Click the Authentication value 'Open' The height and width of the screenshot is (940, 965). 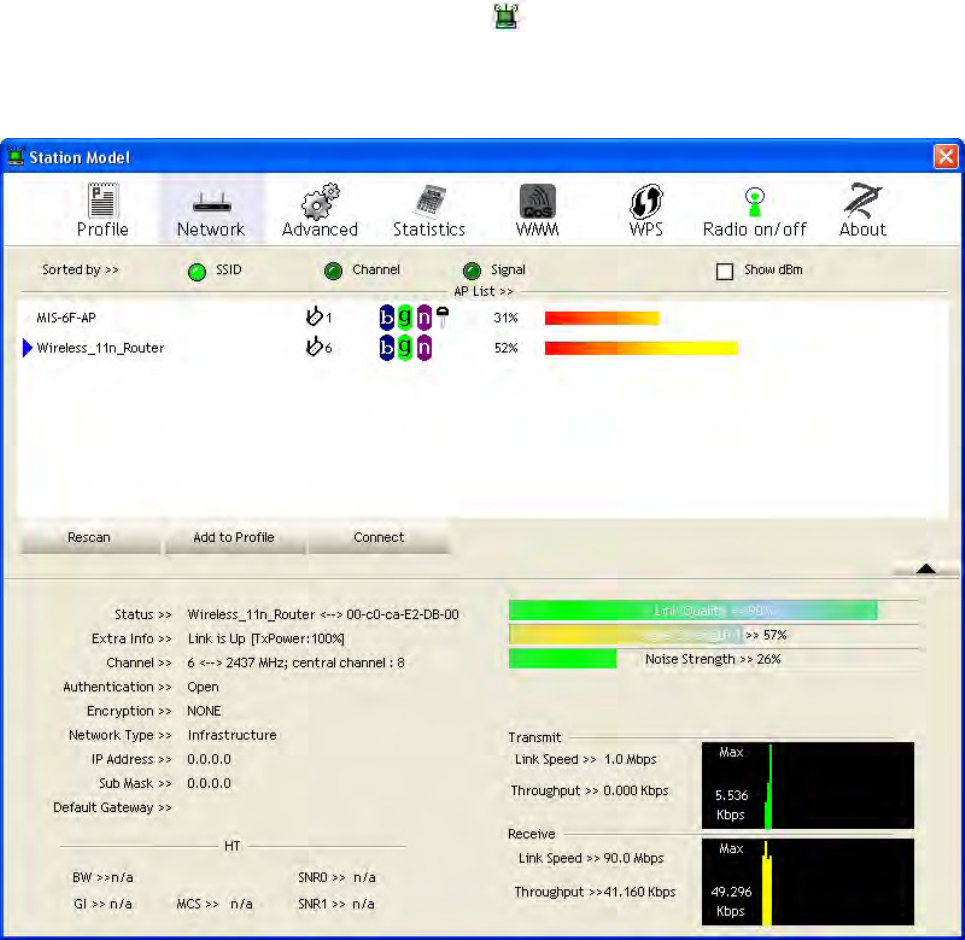pos(203,687)
